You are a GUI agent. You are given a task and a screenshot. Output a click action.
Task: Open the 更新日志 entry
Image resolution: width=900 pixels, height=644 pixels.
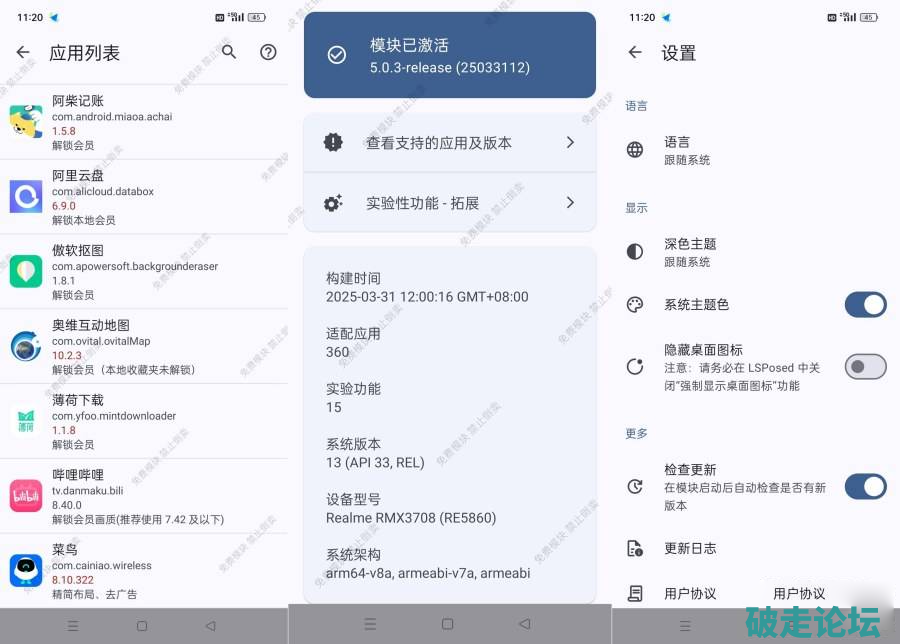click(x=690, y=548)
